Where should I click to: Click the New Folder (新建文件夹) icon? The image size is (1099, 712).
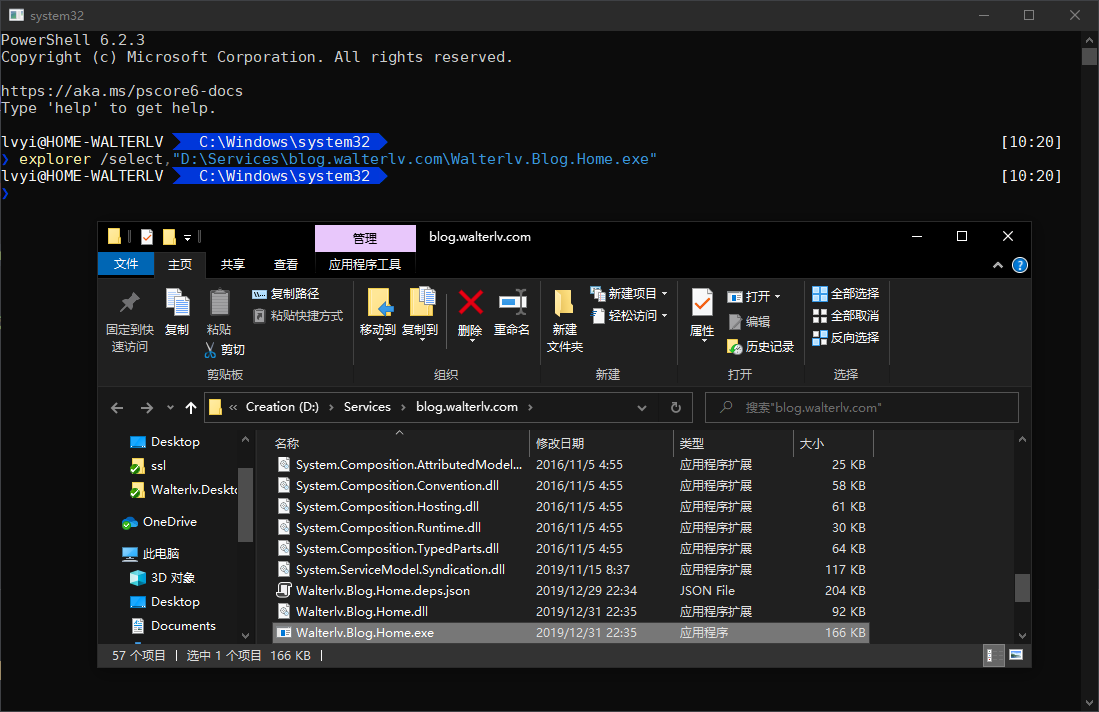point(564,303)
